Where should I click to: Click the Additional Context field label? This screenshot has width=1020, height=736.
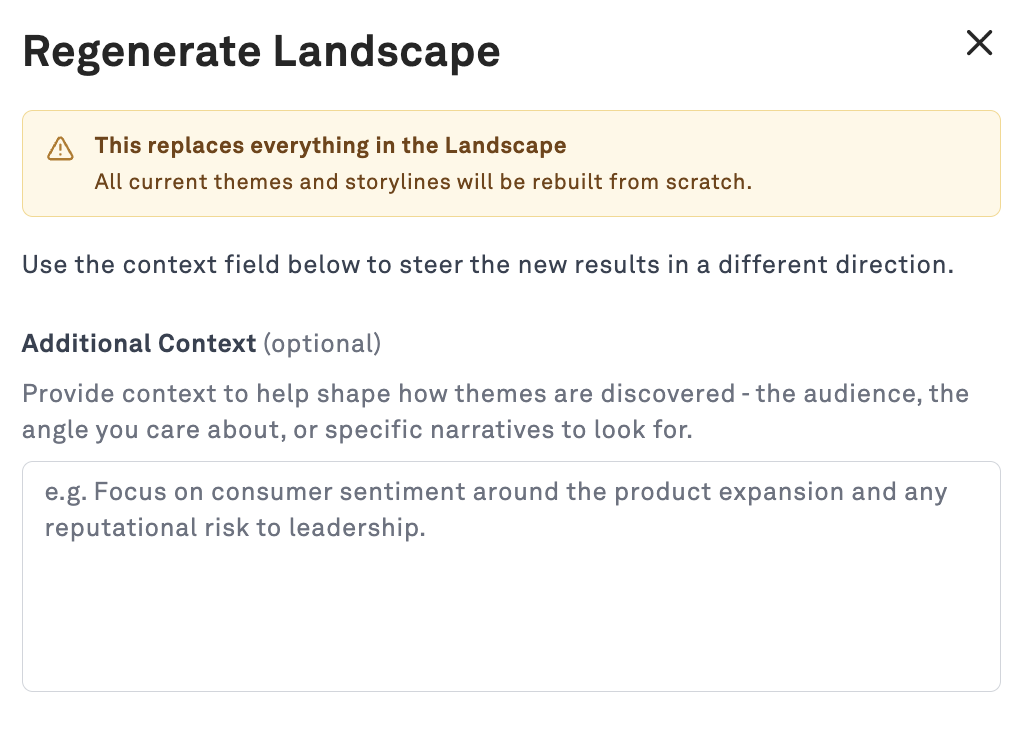coord(139,343)
